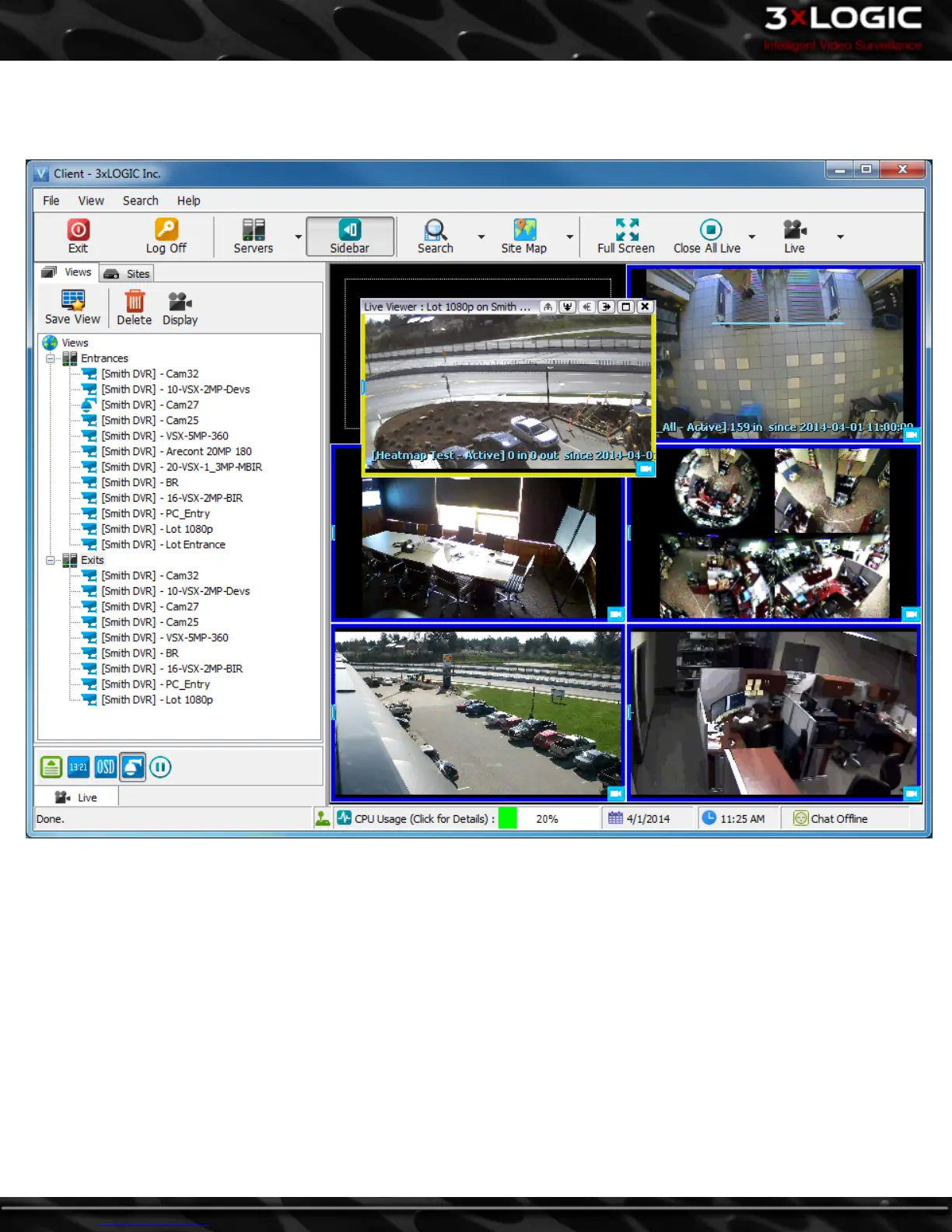Image resolution: width=952 pixels, height=1232 pixels.
Task: Click the Close All Live icon
Action: pyautogui.click(x=711, y=229)
